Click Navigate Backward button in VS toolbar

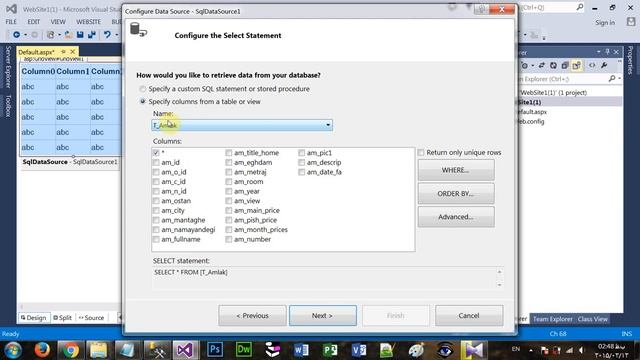coord(16,35)
